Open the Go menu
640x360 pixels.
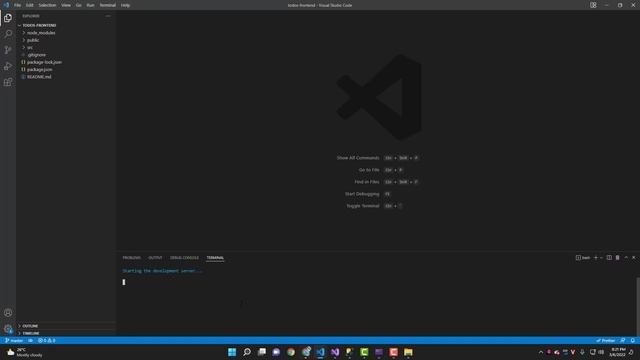[x=78, y=5]
